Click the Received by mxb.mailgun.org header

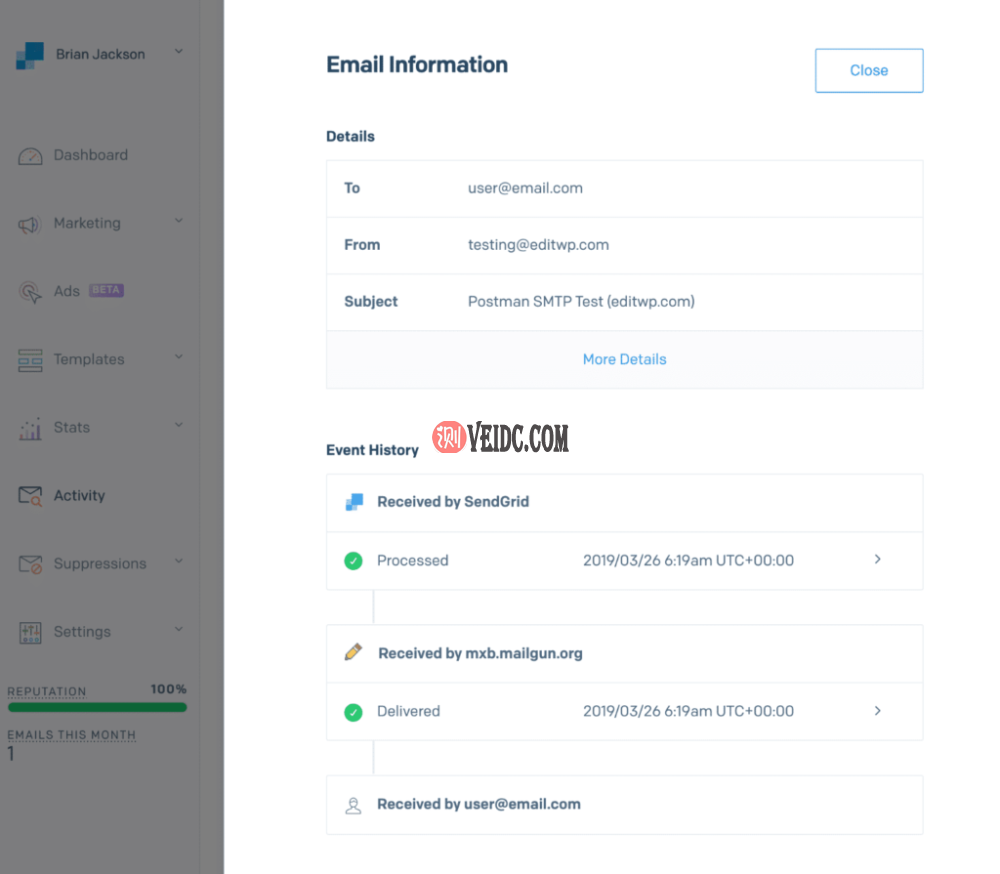pyautogui.click(x=480, y=653)
